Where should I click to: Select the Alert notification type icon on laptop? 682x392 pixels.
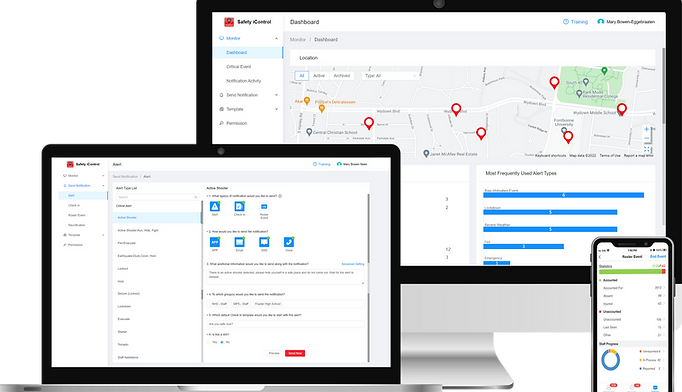(x=215, y=206)
